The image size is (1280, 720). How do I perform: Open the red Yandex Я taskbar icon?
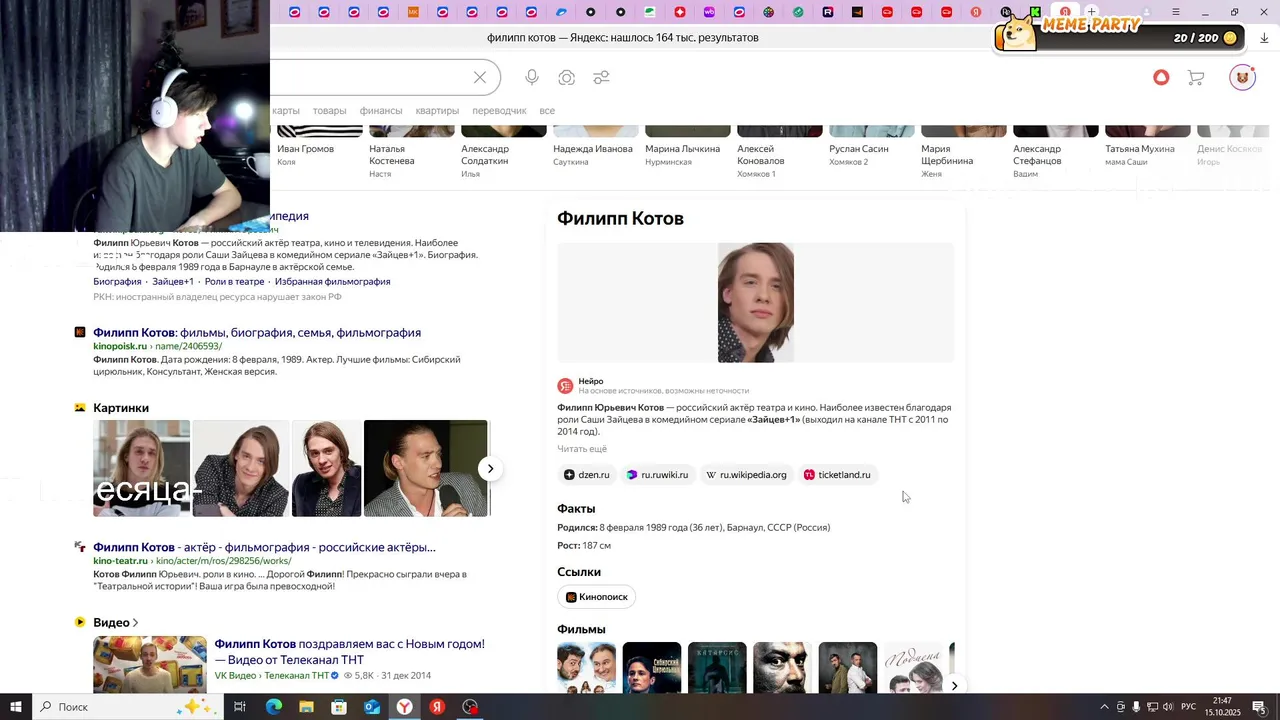pos(437,707)
